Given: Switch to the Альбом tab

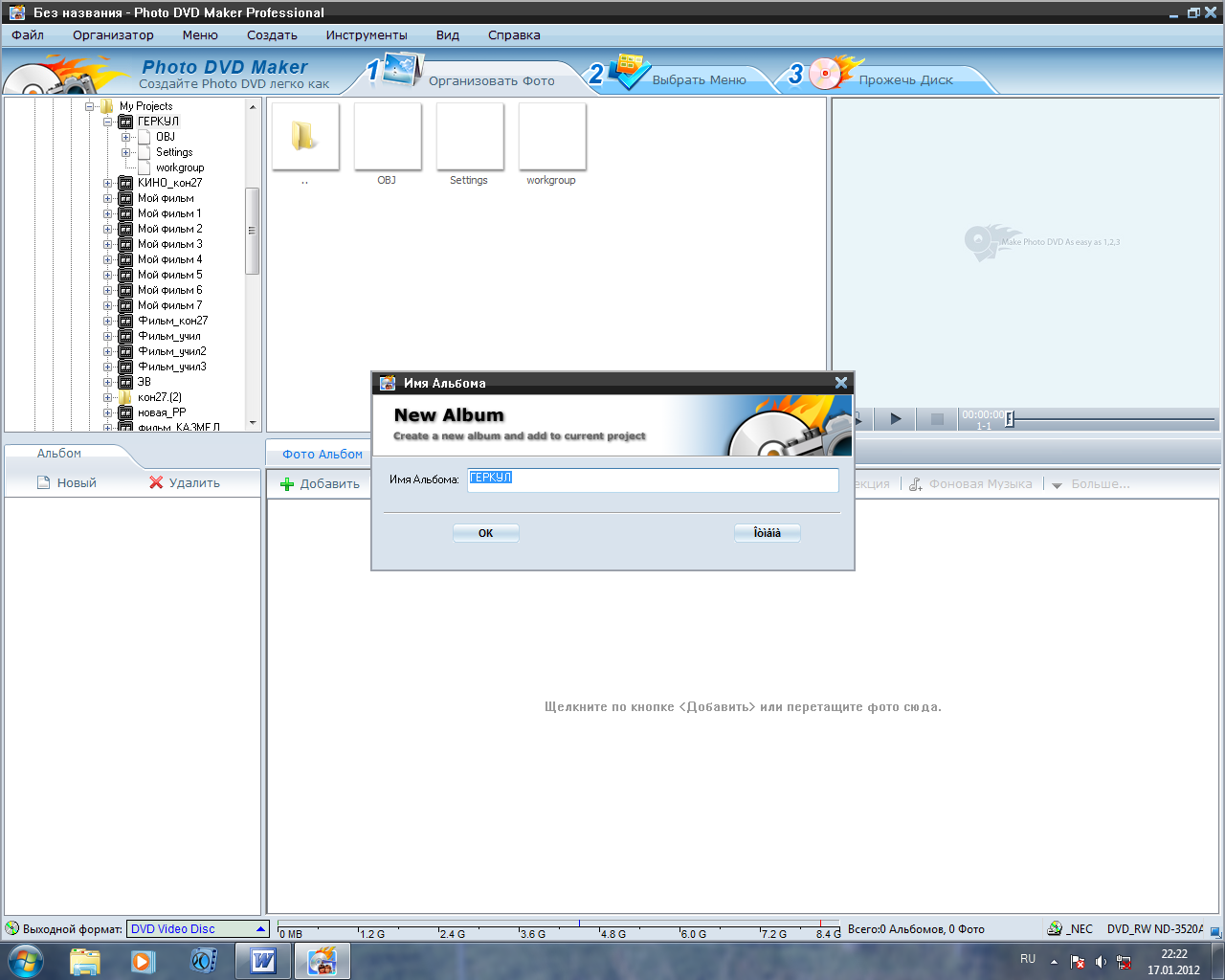Looking at the screenshot, I should coord(59,454).
